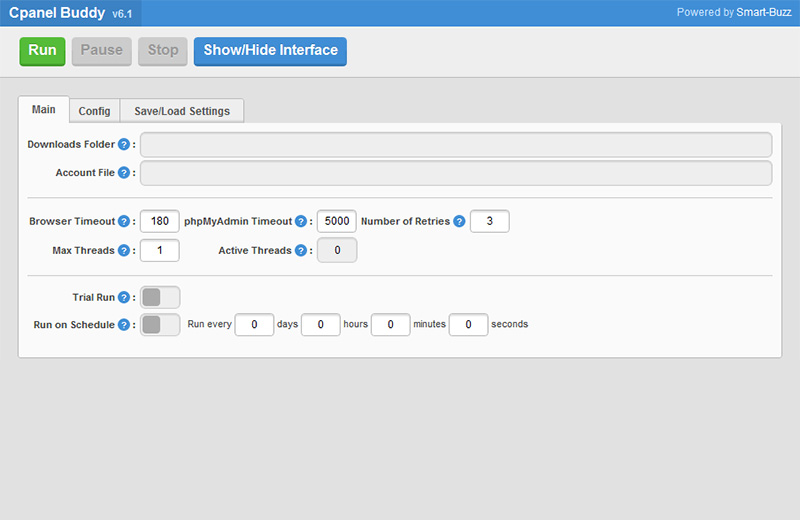This screenshot has height=520, width=800.
Task: Click the Run every hours field
Action: click(320, 325)
